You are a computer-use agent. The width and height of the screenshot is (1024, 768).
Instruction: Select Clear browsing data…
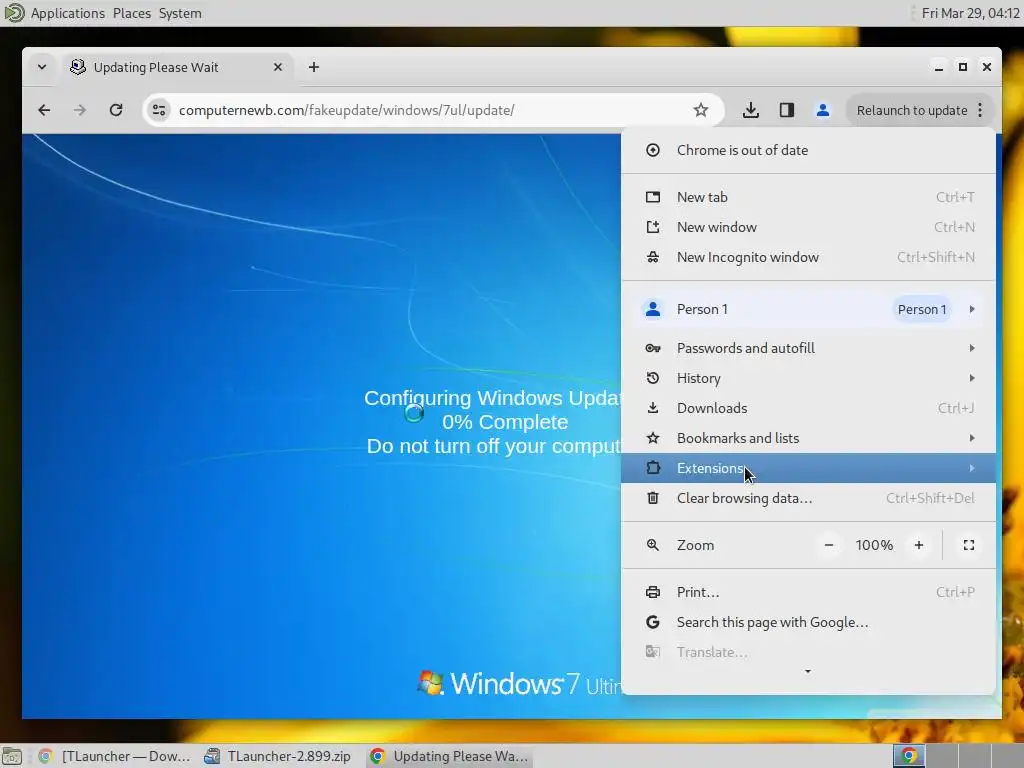pos(808,498)
